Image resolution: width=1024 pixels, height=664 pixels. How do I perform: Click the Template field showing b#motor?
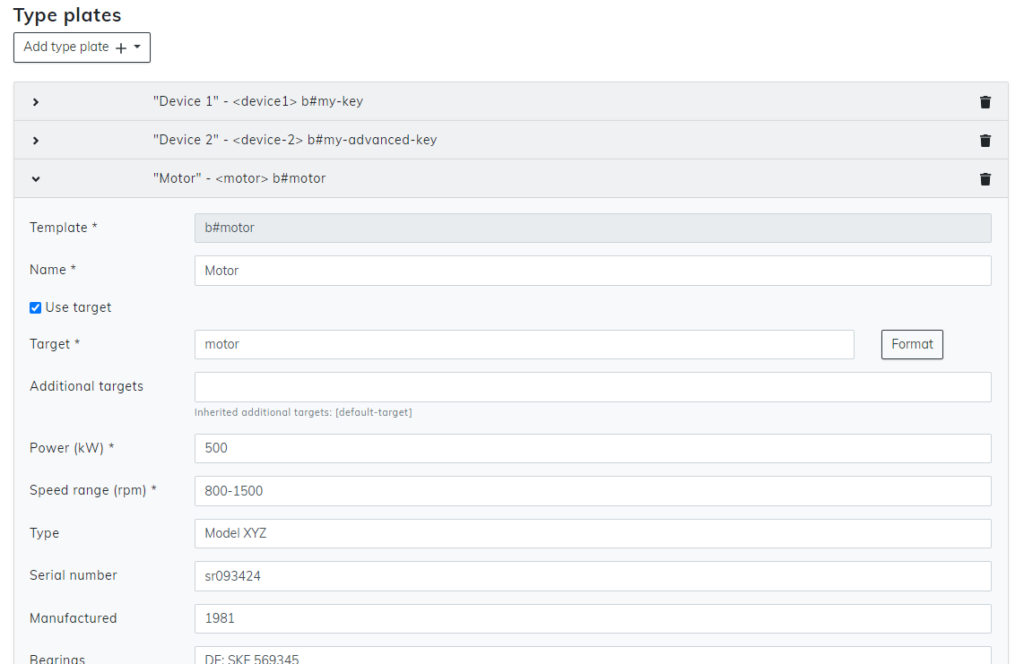[x=592, y=228]
